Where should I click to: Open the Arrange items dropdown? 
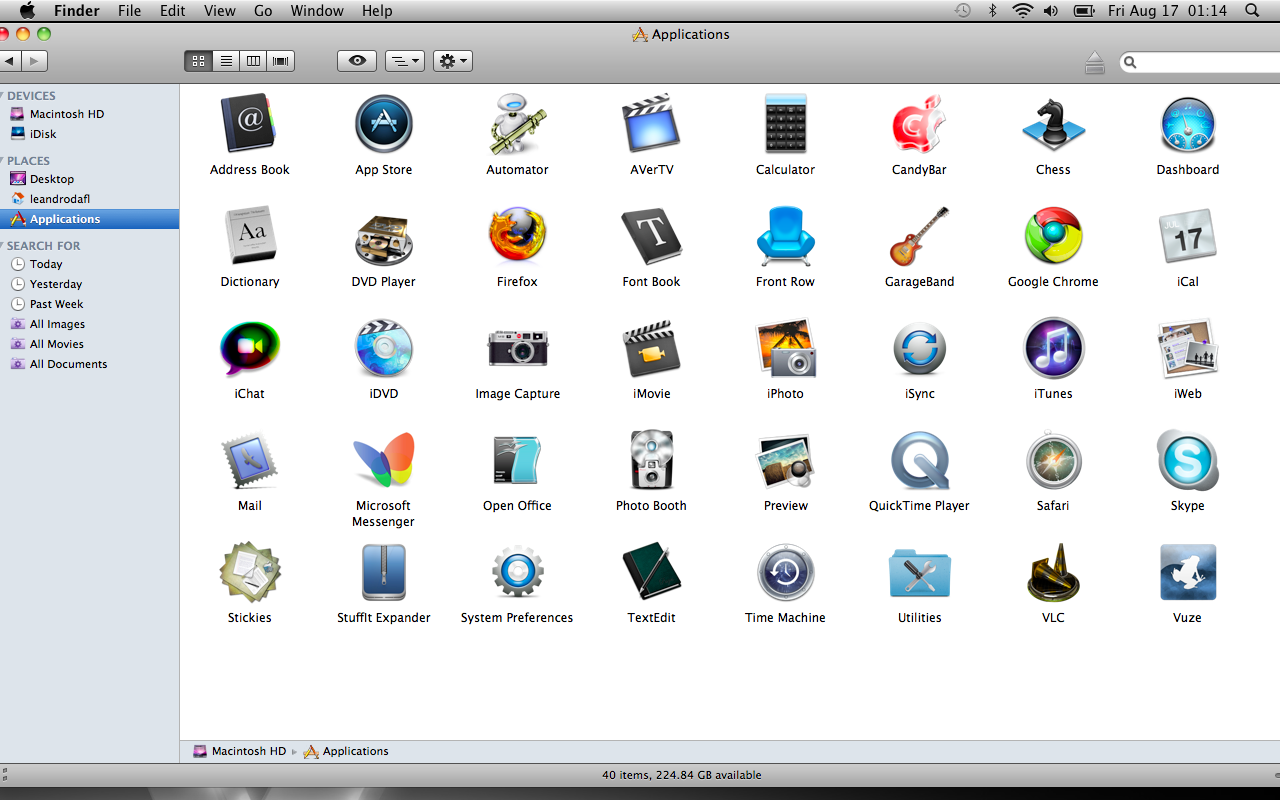coord(405,61)
